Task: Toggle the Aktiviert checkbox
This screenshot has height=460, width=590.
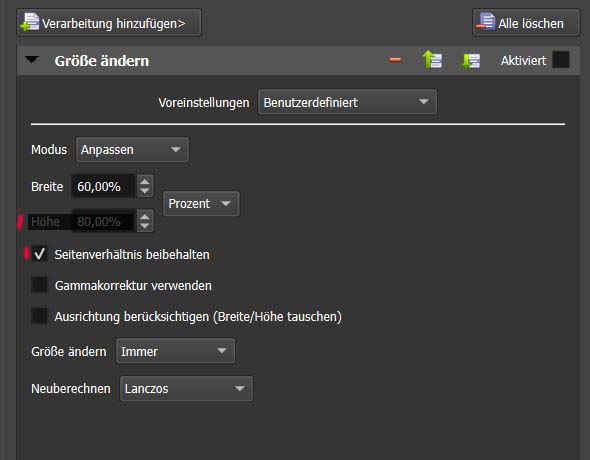Action: click(561, 60)
